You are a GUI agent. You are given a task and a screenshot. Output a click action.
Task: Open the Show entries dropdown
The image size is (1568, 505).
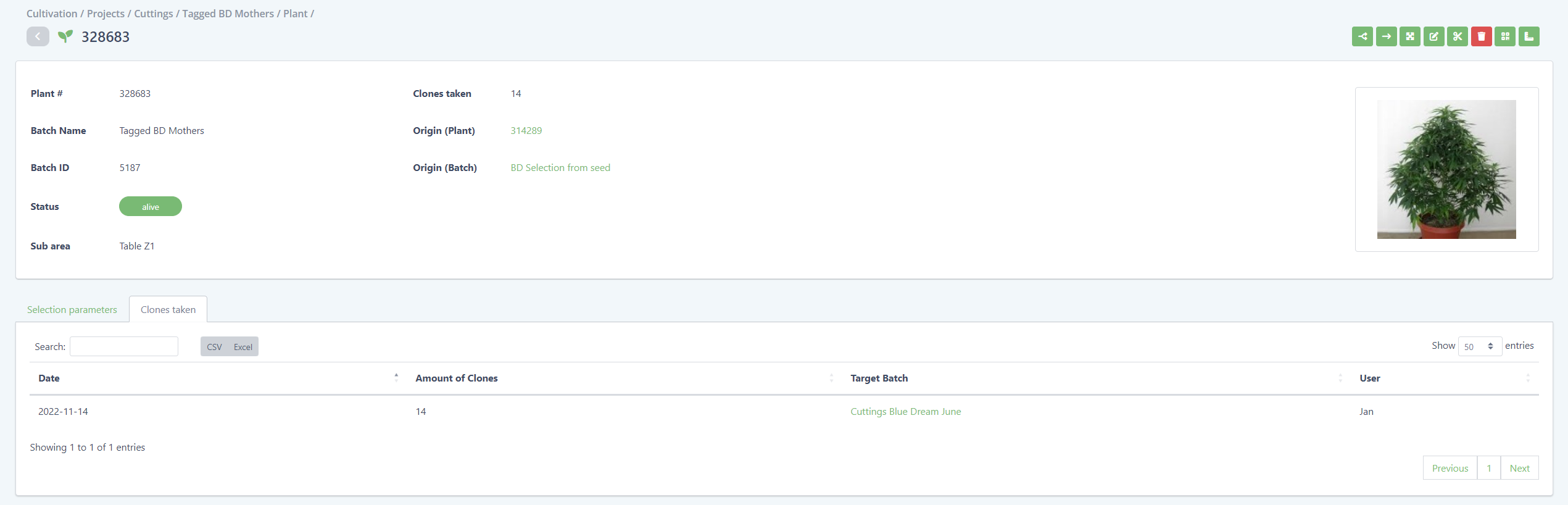click(1479, 346)
